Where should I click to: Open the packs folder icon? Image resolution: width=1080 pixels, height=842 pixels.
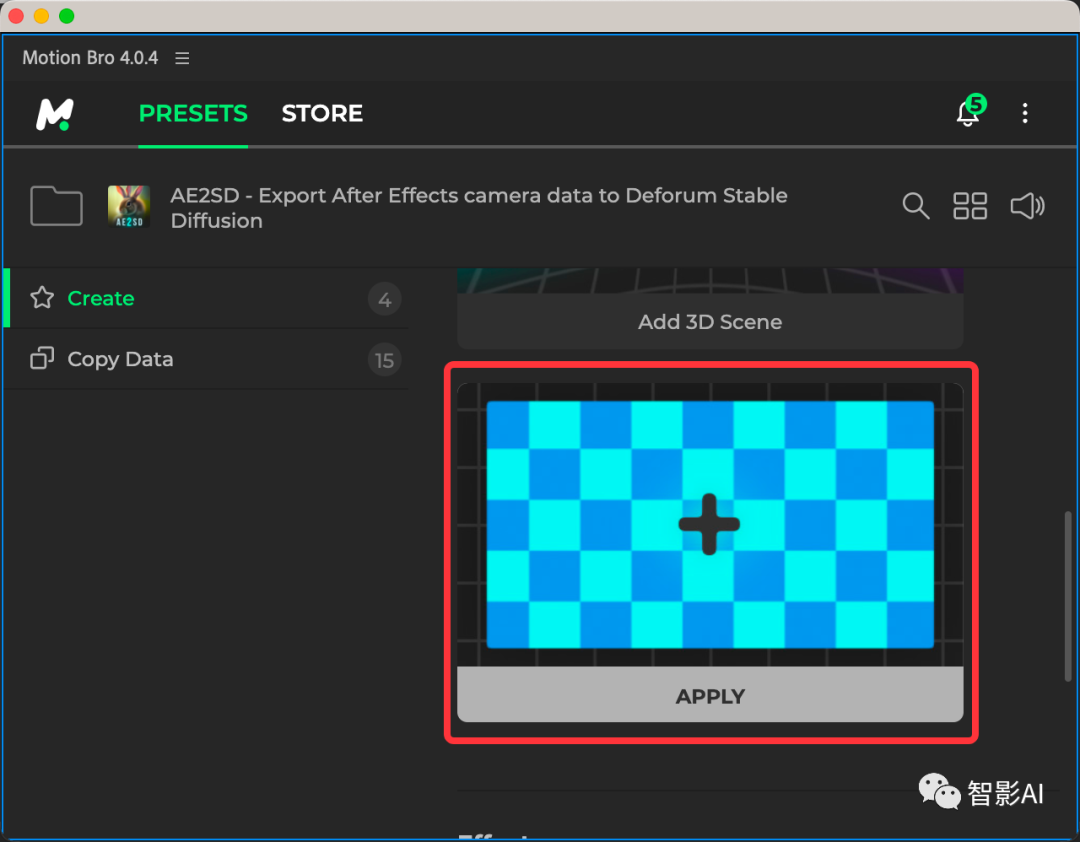point(56,205)
